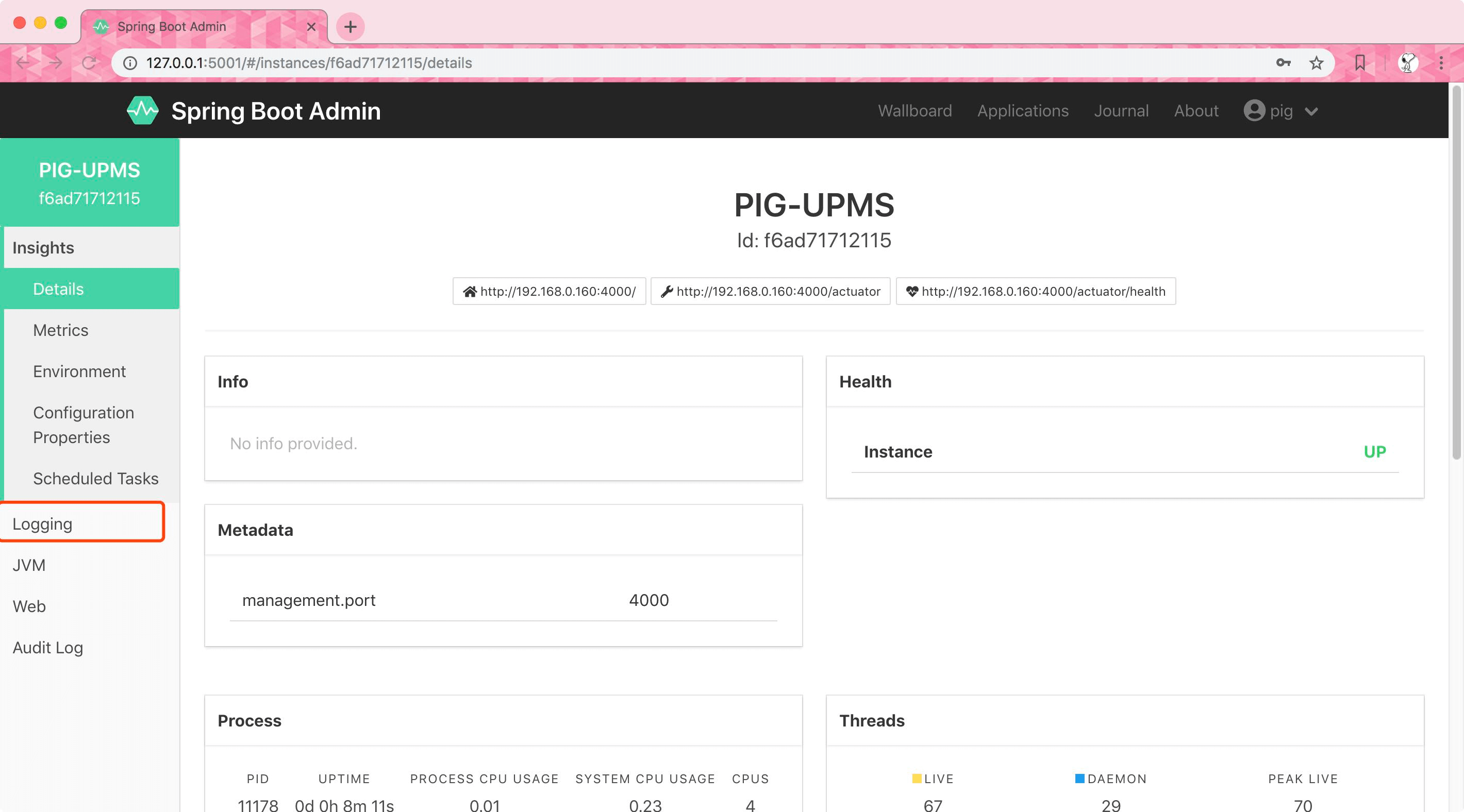This screenshot has height=812, width=1464.
Task: Click the bookmark extension icon
Action: tap(1360, 63)
